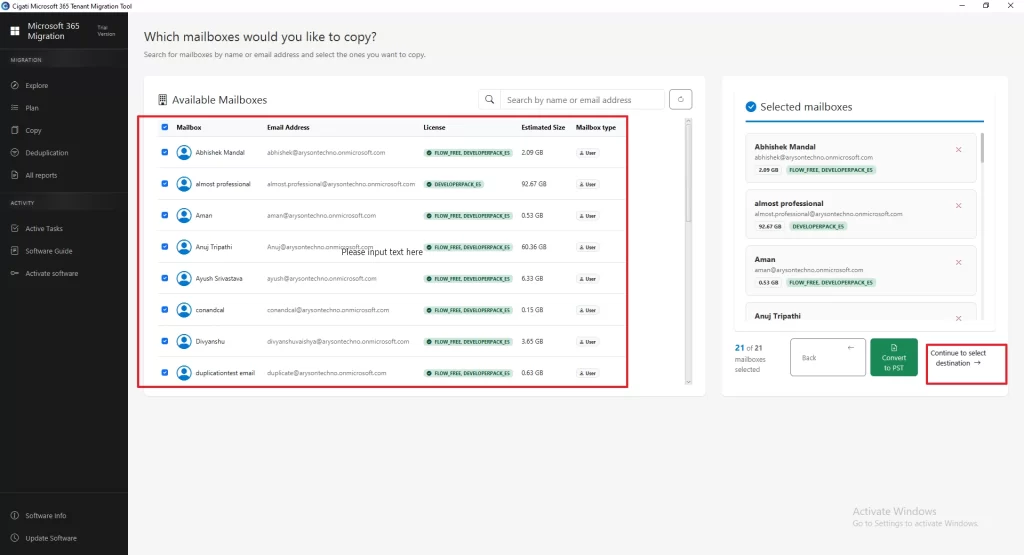Click the selected mailboxes panel scrollbar

pos(982,148)
